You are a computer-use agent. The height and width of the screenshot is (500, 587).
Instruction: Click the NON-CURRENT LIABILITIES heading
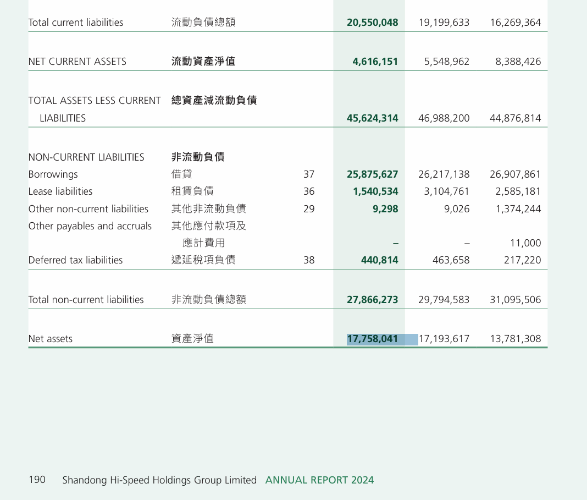[86, 157]
